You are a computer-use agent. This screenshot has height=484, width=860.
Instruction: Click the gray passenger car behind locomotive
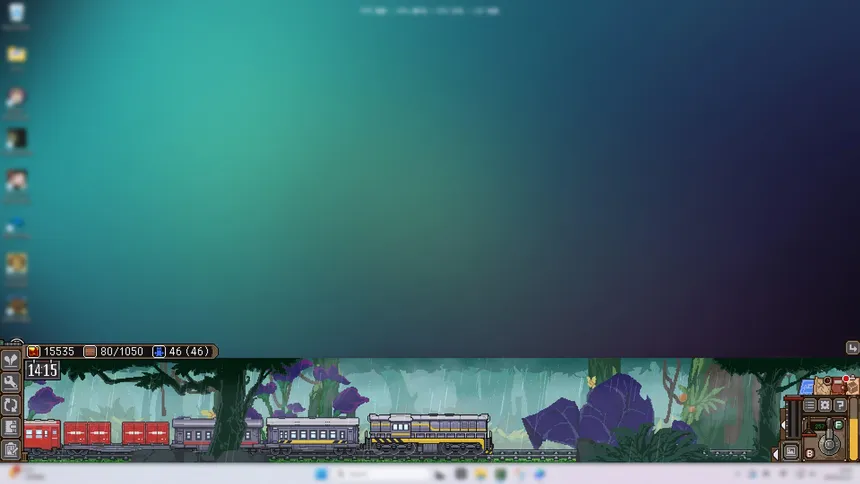pyautogui.click(x=313, y=435)
